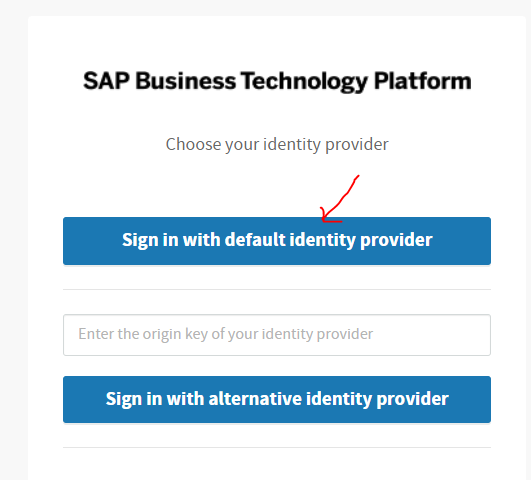Click the red hand-drawn arrow annotation
The height and width of the screenshot is (480, 531).
point(340,199)
